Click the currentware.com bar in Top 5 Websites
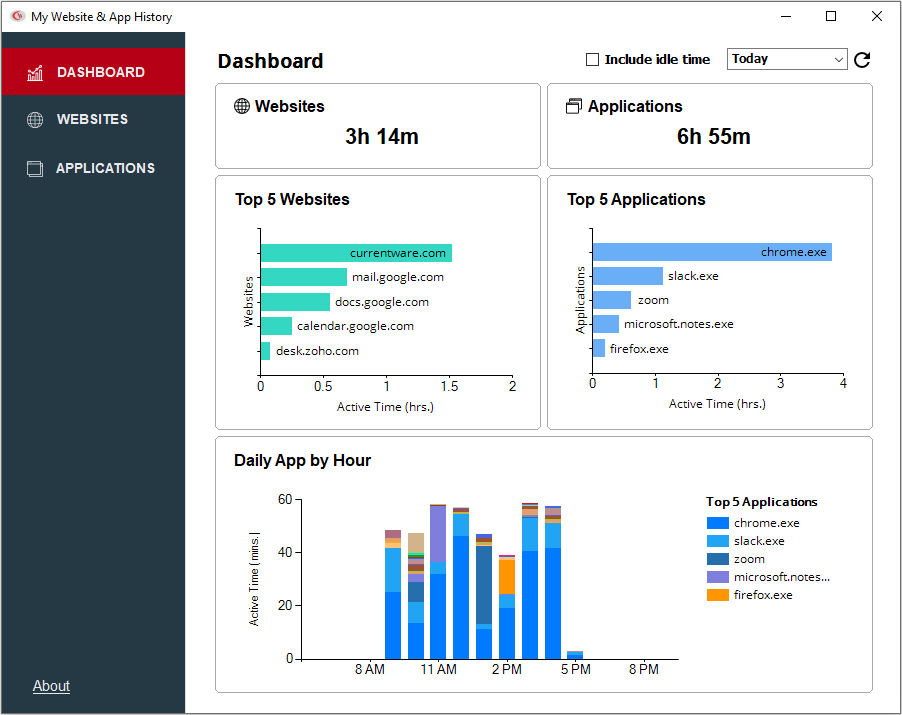The image size is (902, 715). [x=355, y=252]
